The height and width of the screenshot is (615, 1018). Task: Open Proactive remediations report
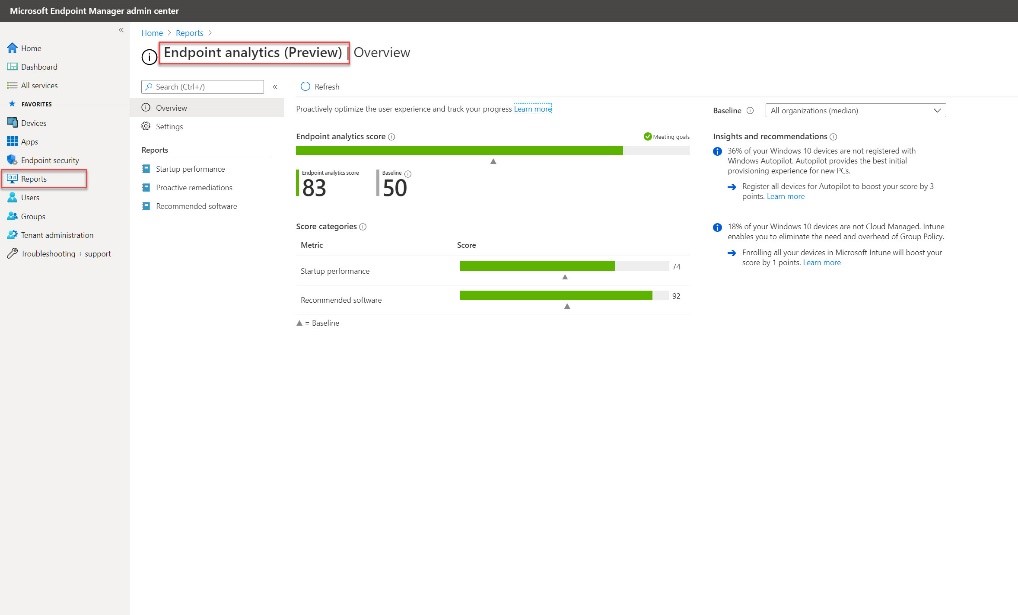tap(194, 188)
